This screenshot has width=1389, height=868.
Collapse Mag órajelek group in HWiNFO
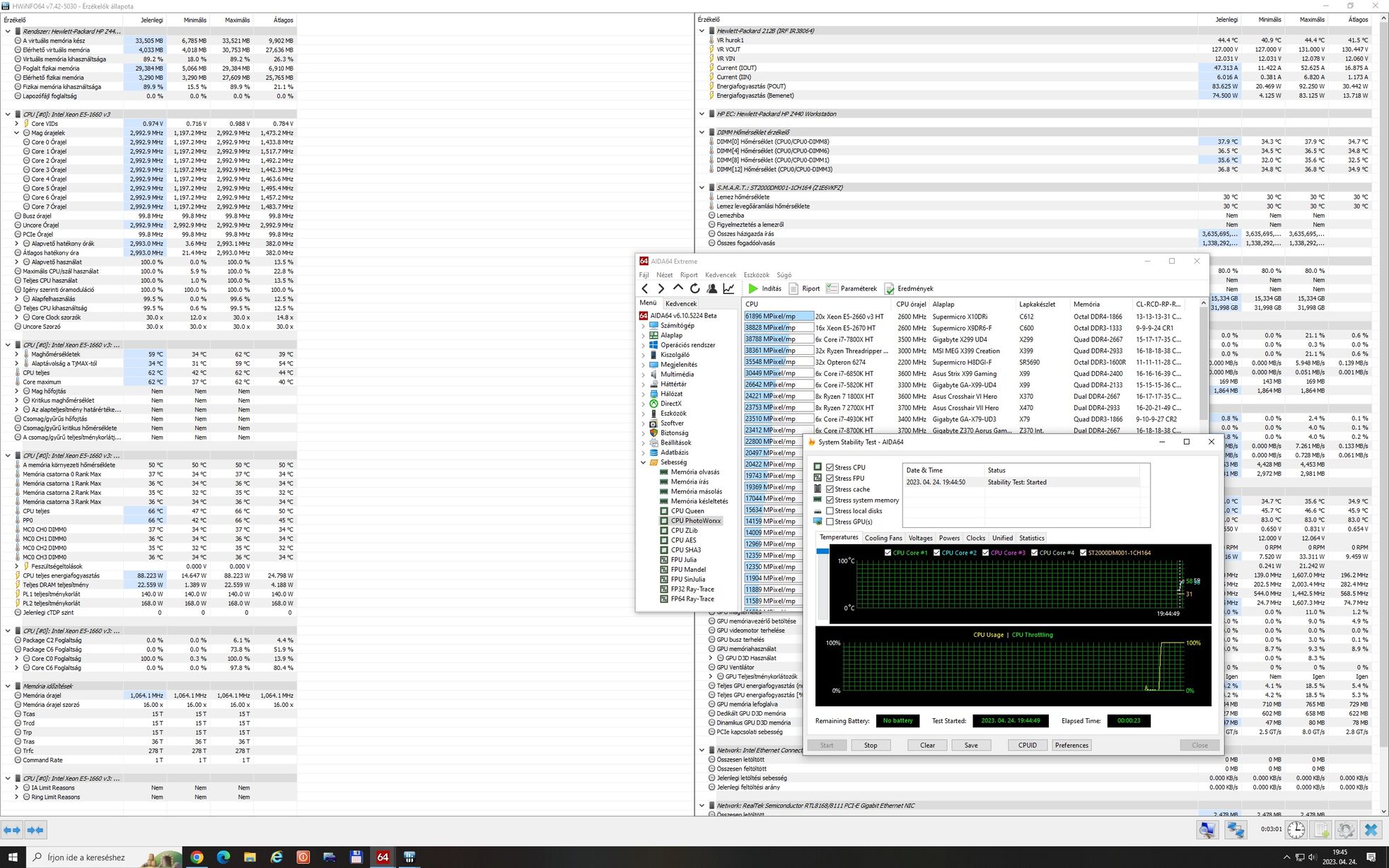click(x=17, y=133)
